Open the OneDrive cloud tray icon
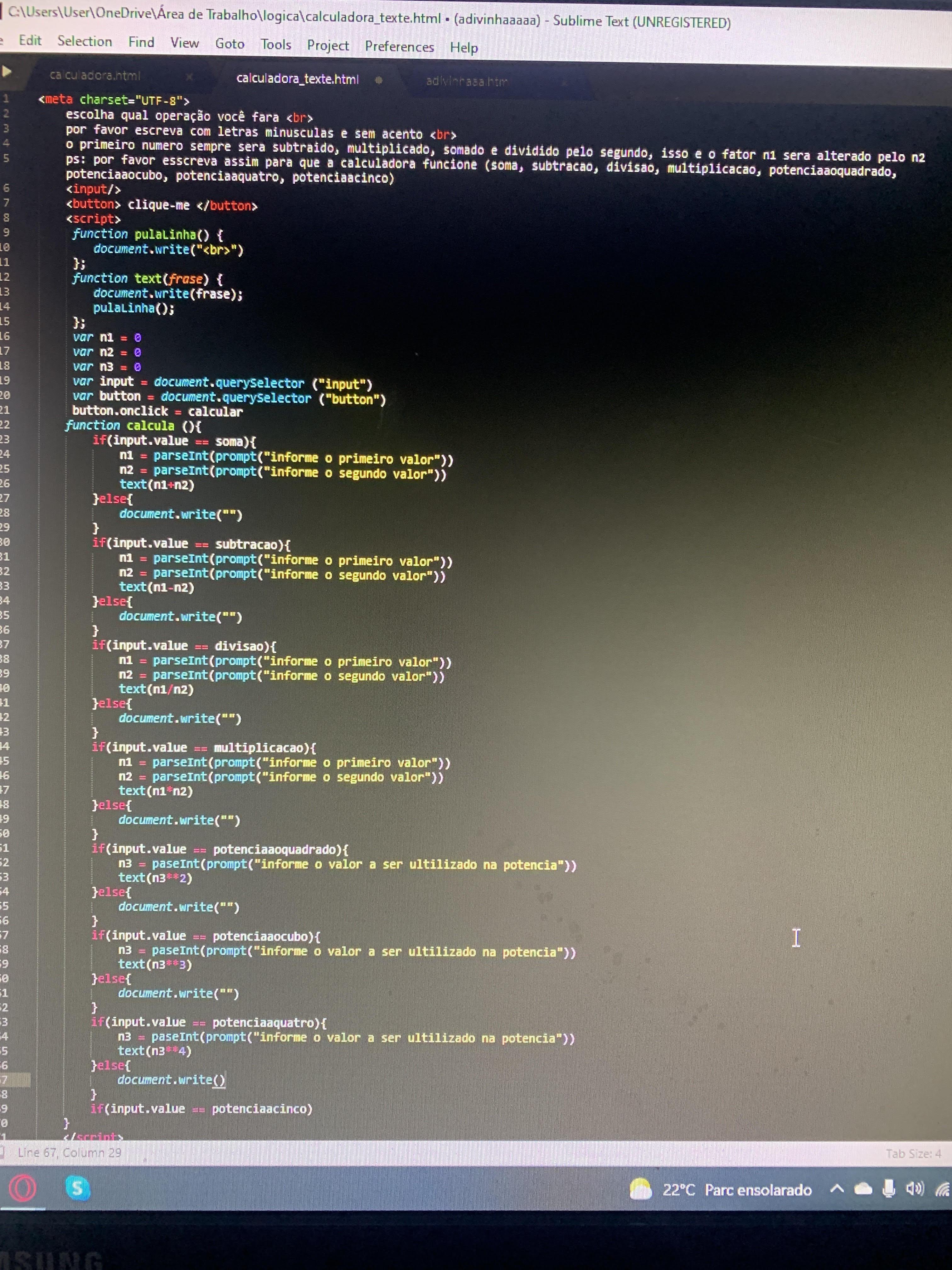This screenshot has width=952, height=1270. 863,1189
